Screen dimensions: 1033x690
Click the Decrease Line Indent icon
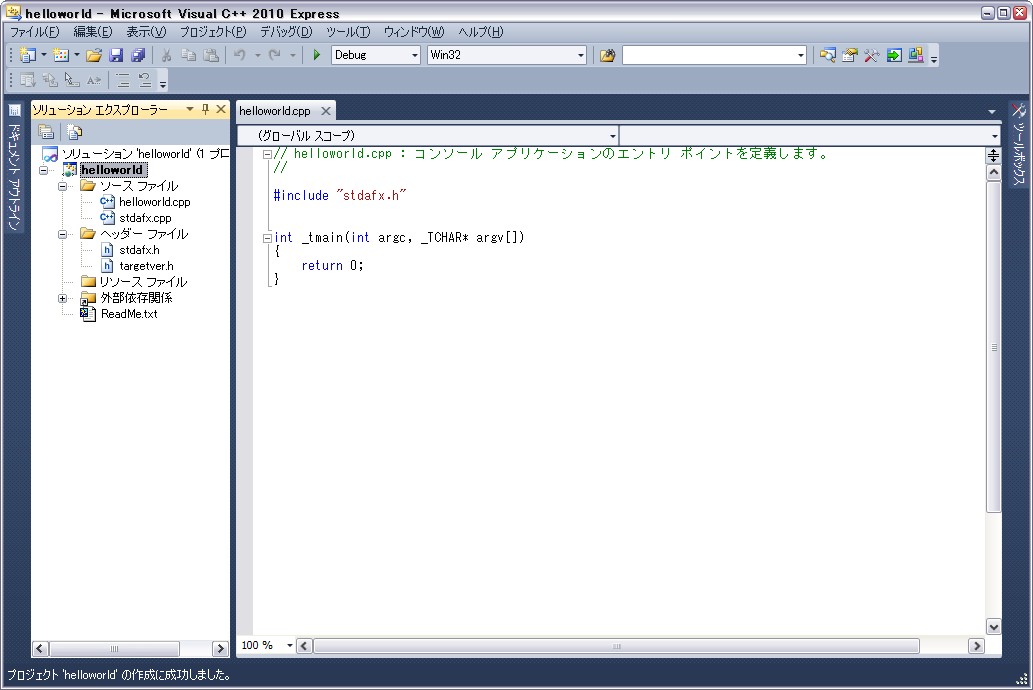tap(123, 80)
